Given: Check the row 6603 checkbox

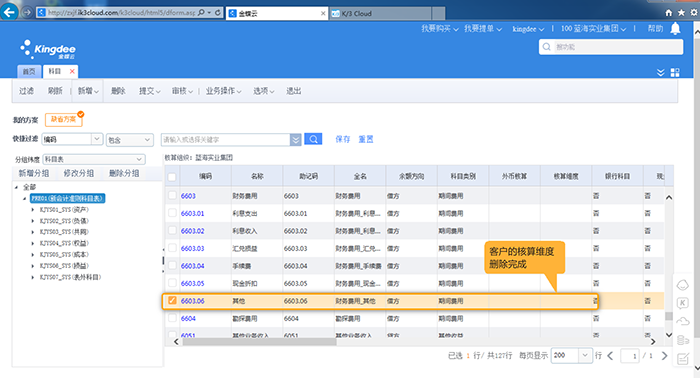Looking at the screenshot, I should (x=172, y=195).
